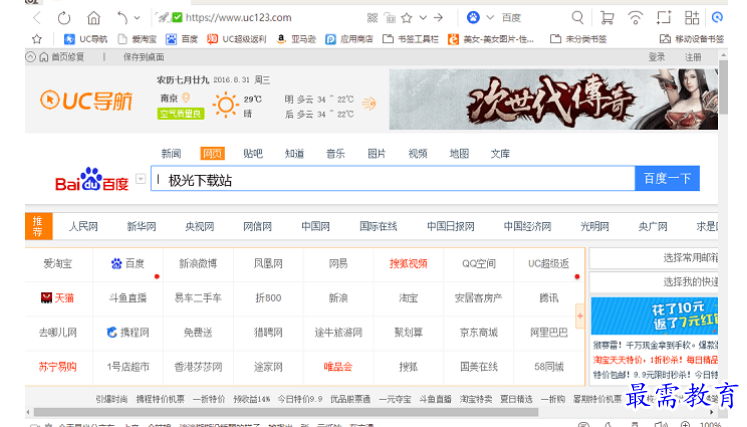747x427 pixels.
Task: Go back with the browser back arrow
Action: (37, 18)
